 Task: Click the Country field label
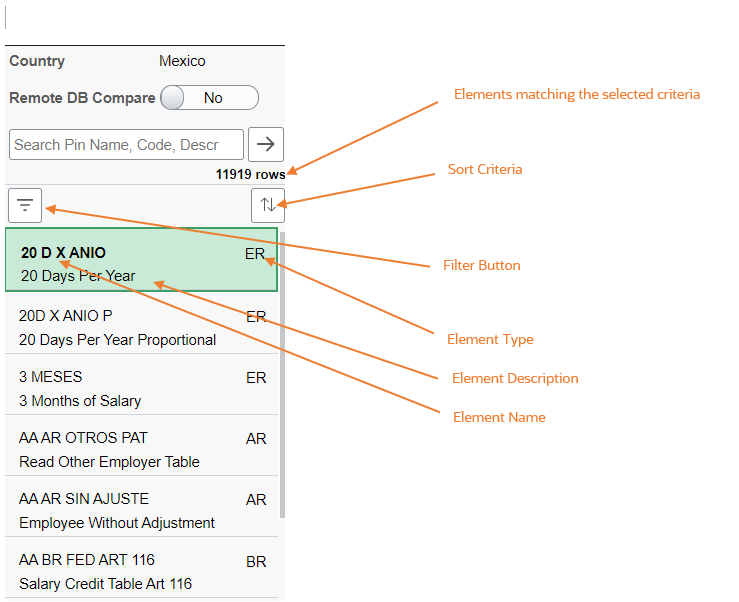pyautogui.click(x=37, y=61)
